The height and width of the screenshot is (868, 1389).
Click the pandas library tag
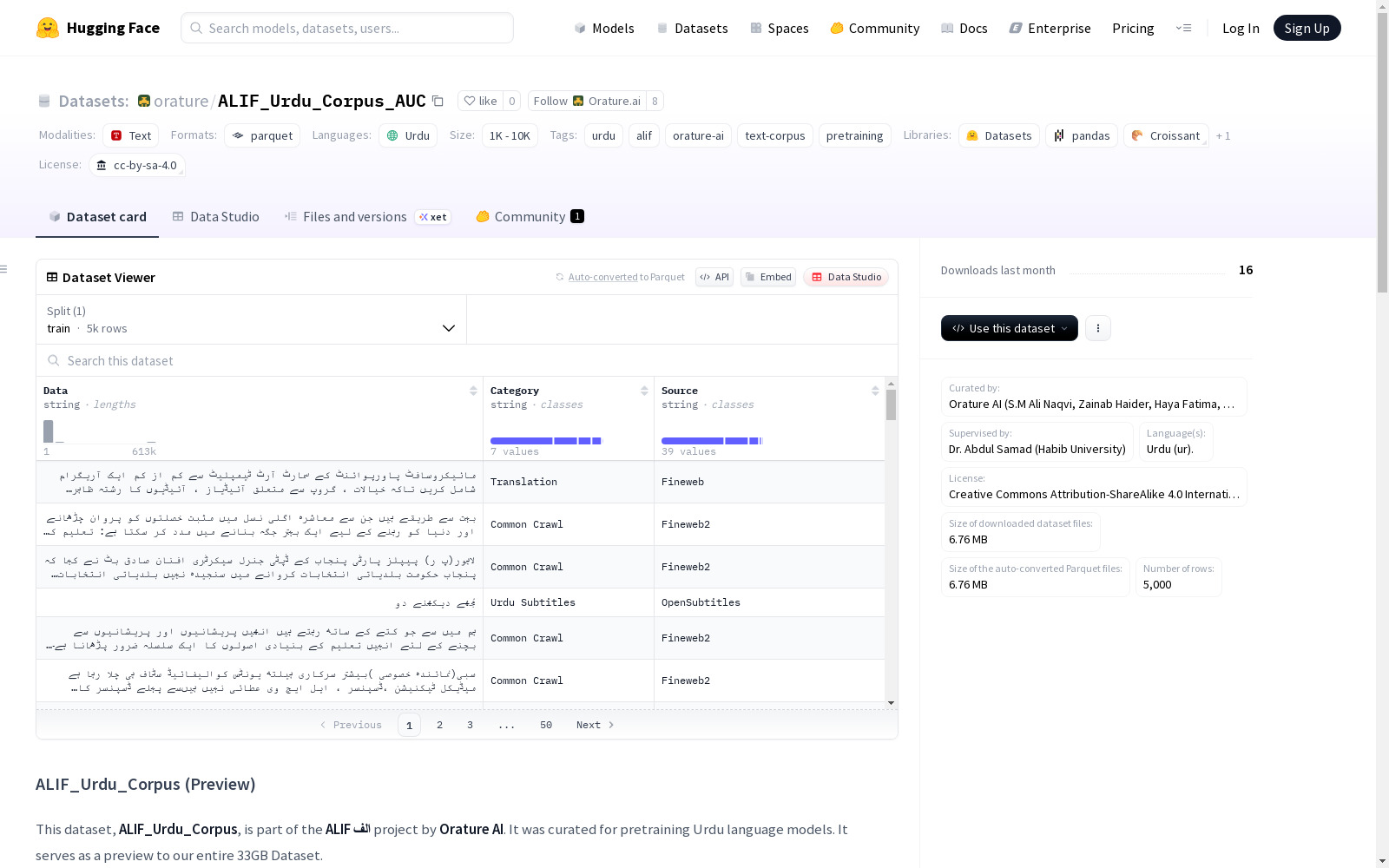1082,135
